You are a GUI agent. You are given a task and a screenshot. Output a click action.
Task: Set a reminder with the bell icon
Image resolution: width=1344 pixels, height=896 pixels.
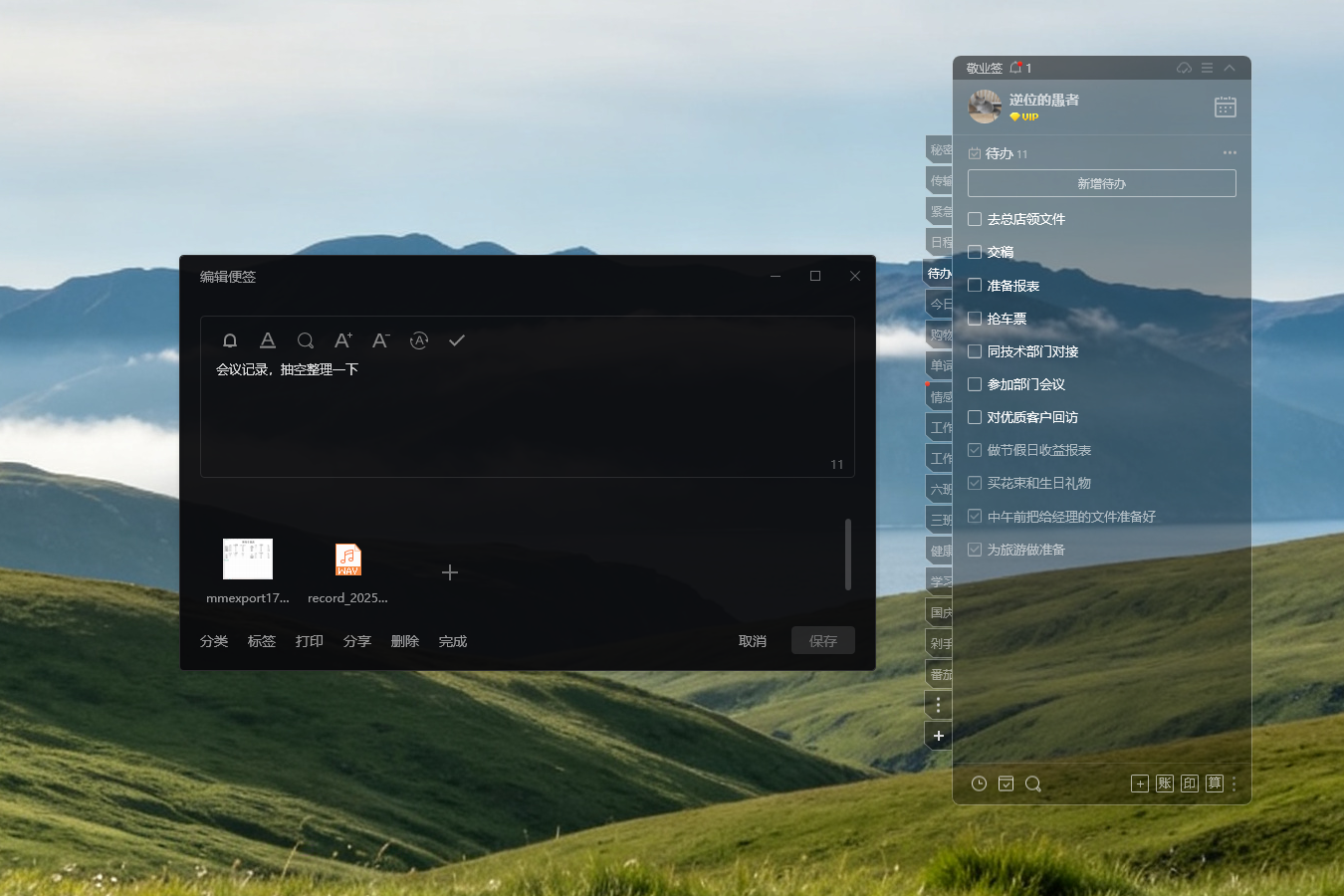pyautogui.click(x=230, y=340)
